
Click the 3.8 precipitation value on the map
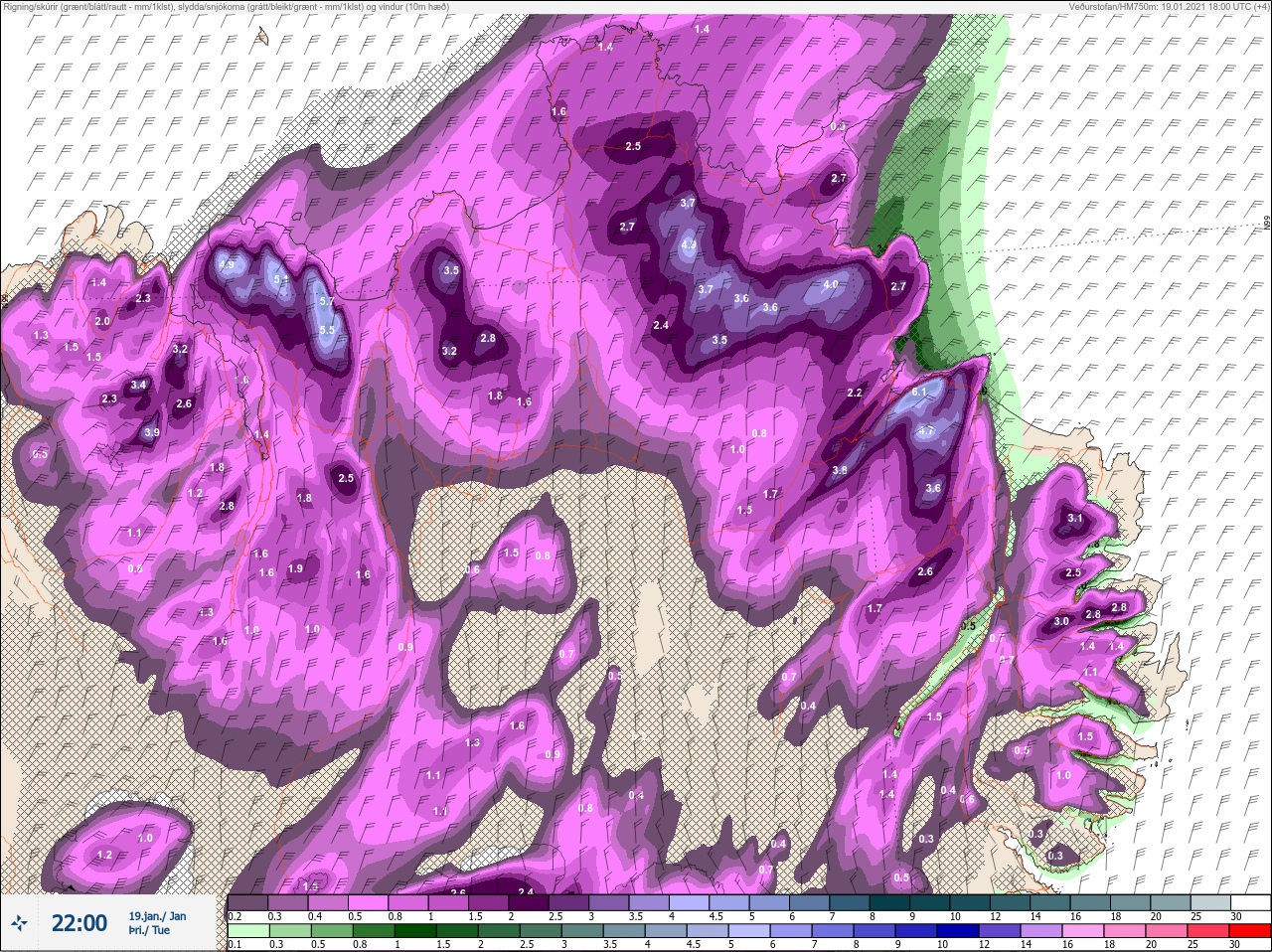click(840, 471)
